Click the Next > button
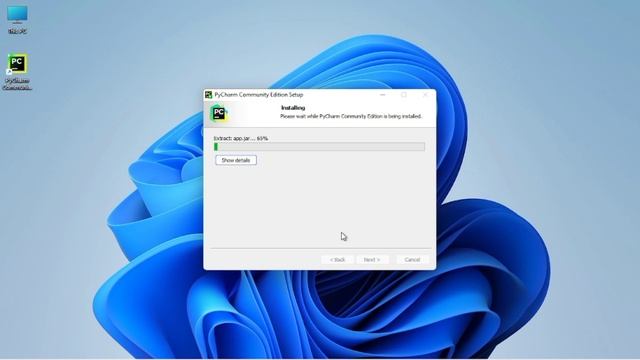 pyautogui.click(x=372, y=260)
